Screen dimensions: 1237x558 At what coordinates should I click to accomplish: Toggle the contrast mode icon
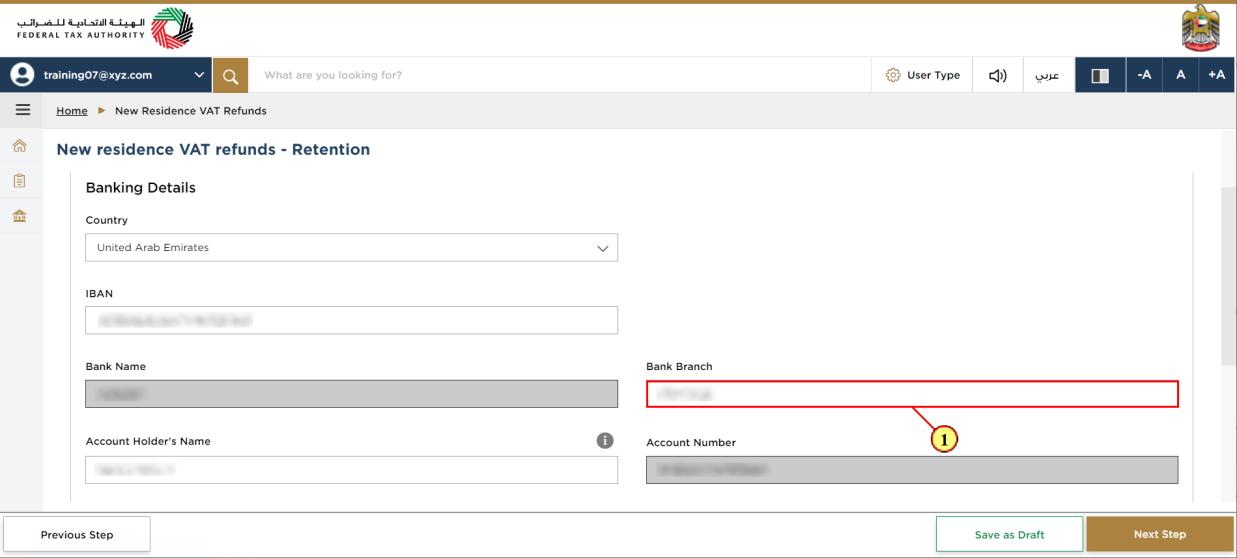click(x=1100, y=75)
